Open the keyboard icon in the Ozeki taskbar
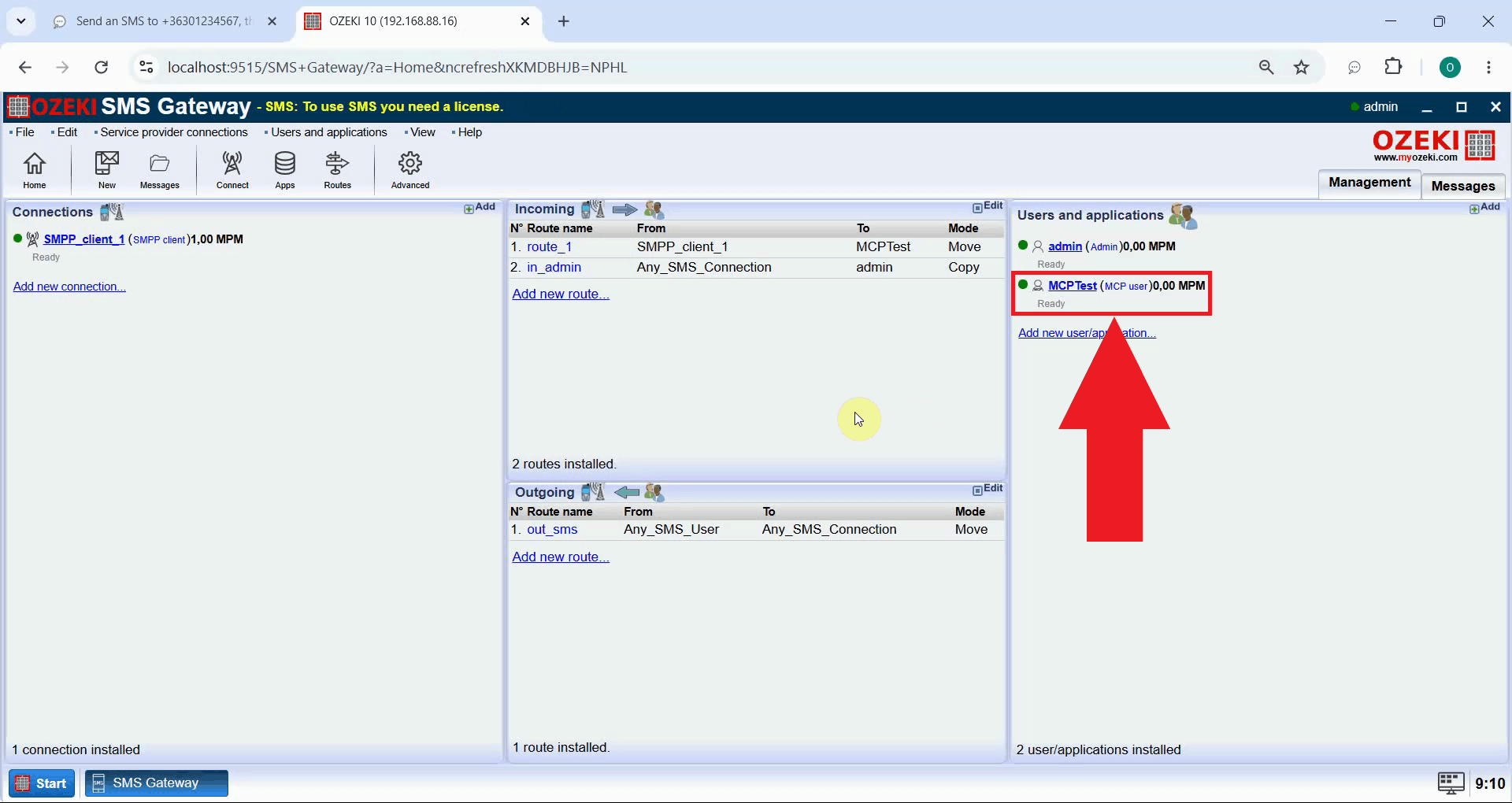Viewport: 1512px width, 803px height. (1451, 783)
